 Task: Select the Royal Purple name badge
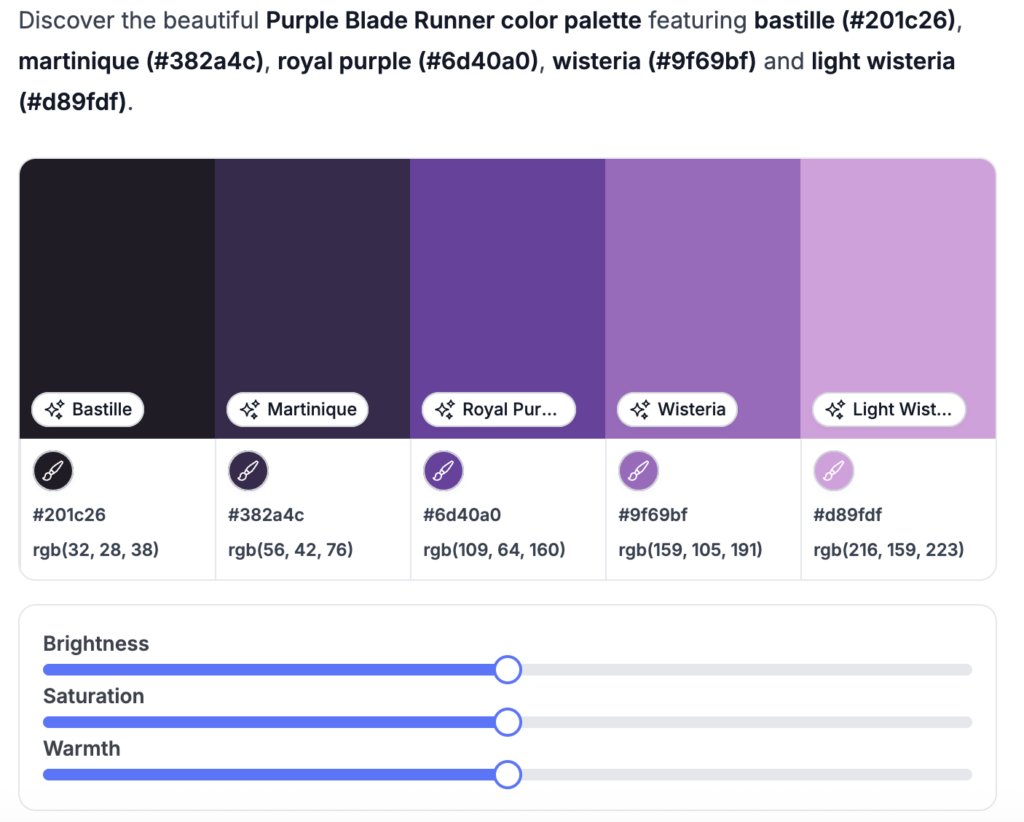(499, 410)
